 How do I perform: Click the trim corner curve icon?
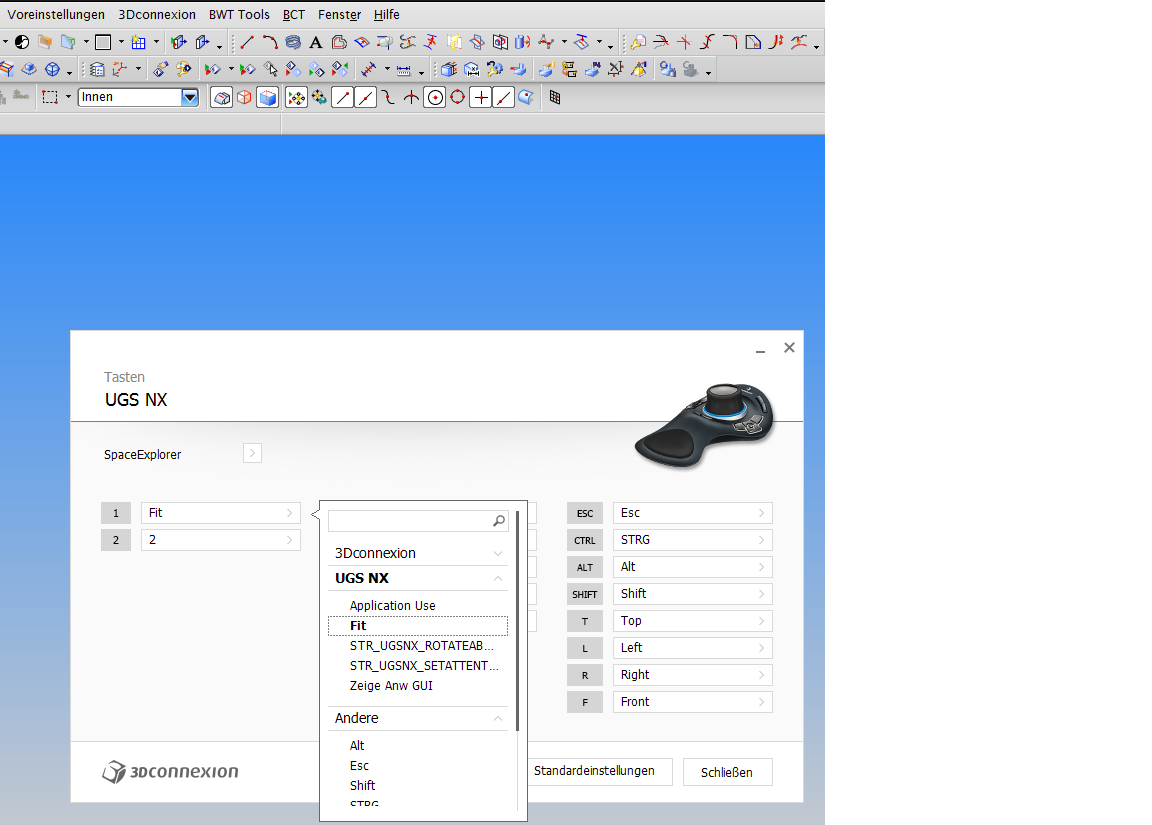(x=683, y=43)
